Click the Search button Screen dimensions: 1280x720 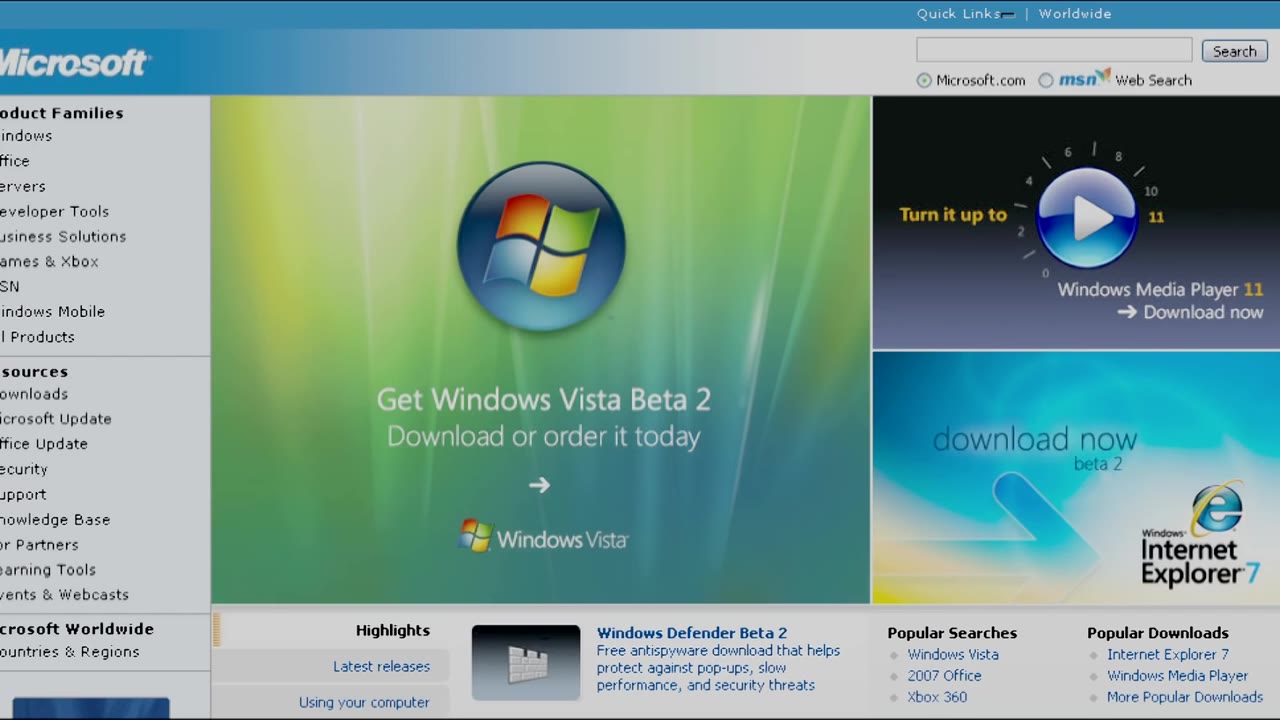pos(1235,51)
